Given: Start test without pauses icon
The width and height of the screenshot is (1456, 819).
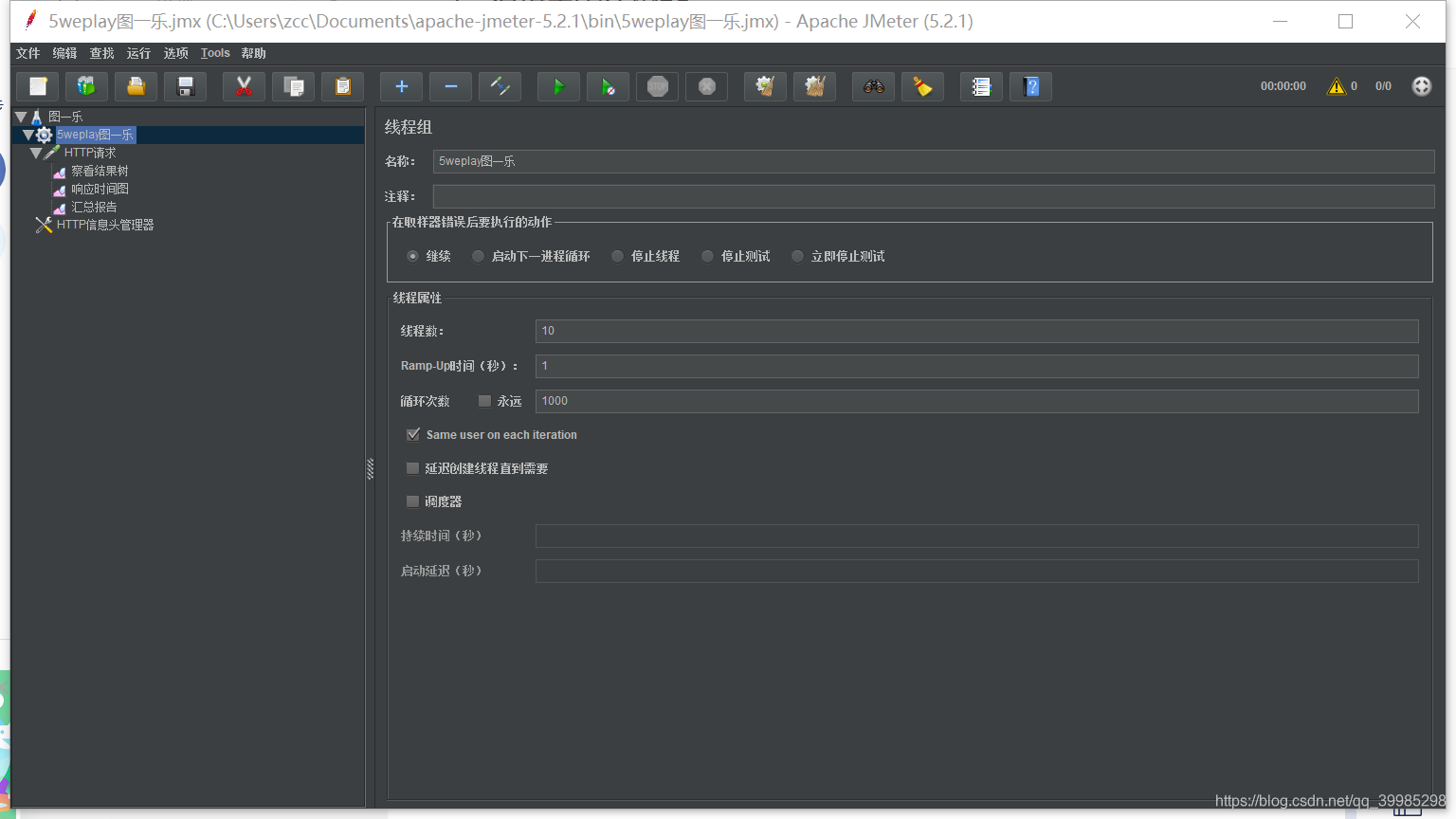Looking at the screenshot, I should pos(609,86).
